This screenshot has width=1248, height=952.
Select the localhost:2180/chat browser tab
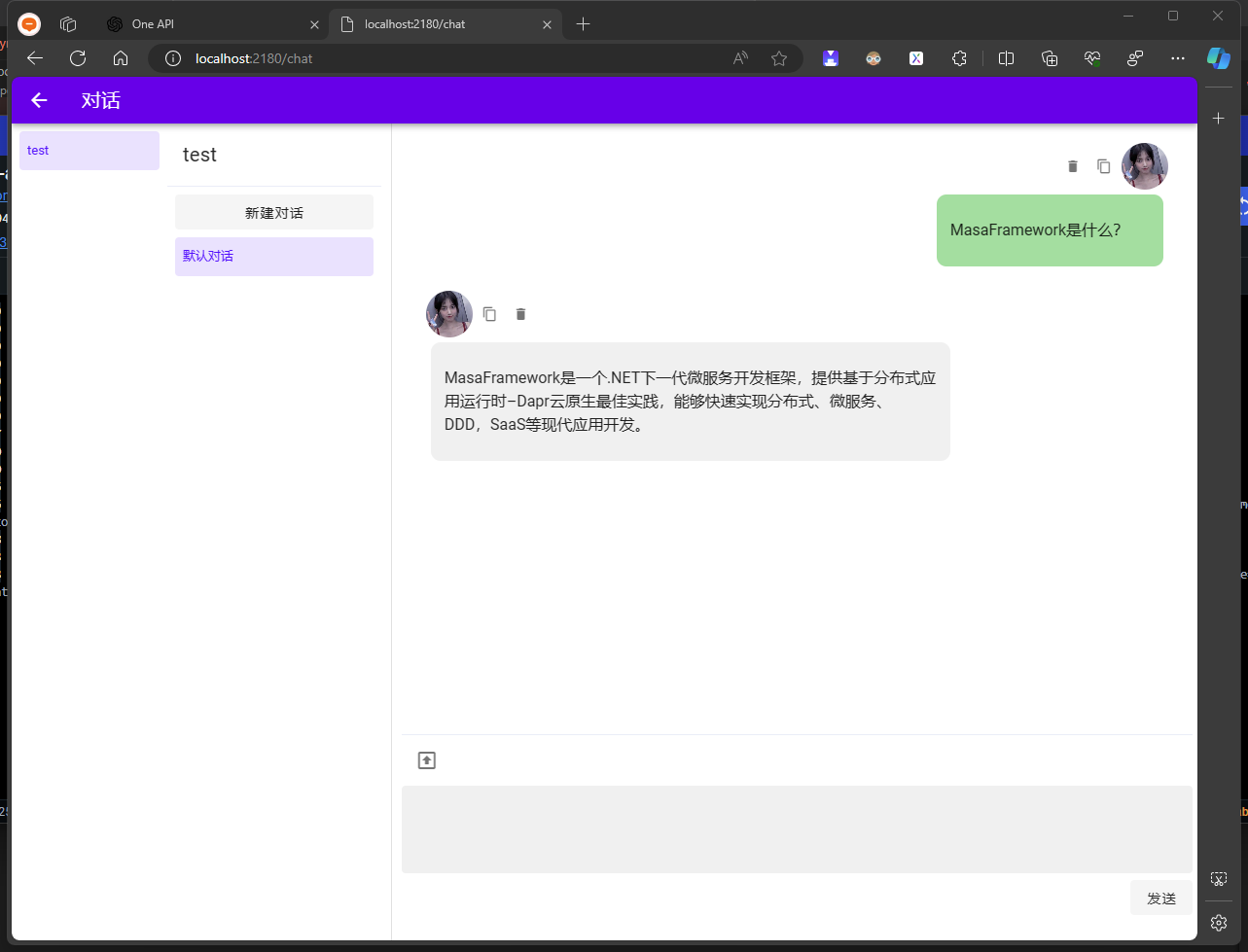coord(447,24)
